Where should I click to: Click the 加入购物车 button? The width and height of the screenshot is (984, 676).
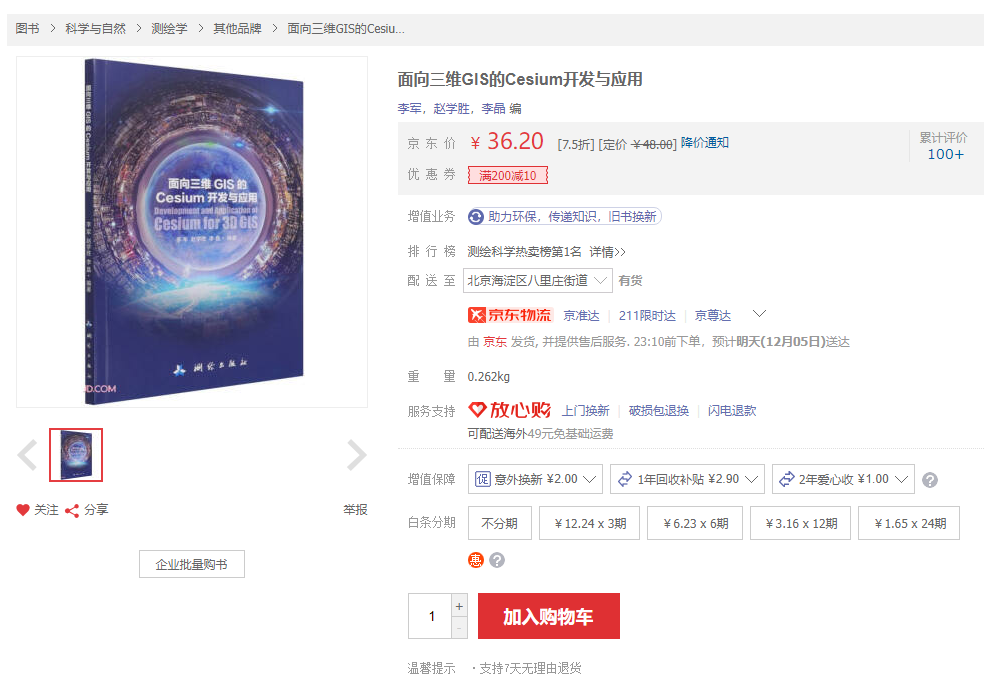(548, 616)
